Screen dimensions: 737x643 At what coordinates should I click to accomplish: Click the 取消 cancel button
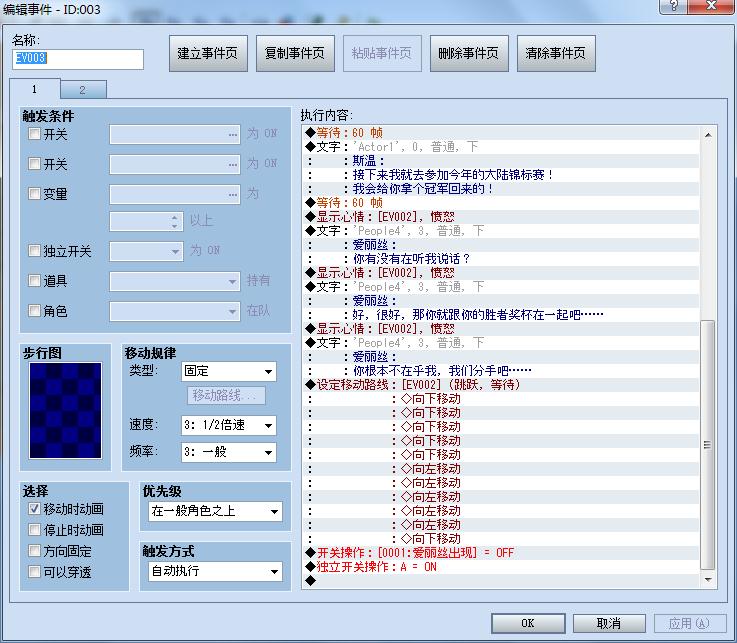click(609, 623)
